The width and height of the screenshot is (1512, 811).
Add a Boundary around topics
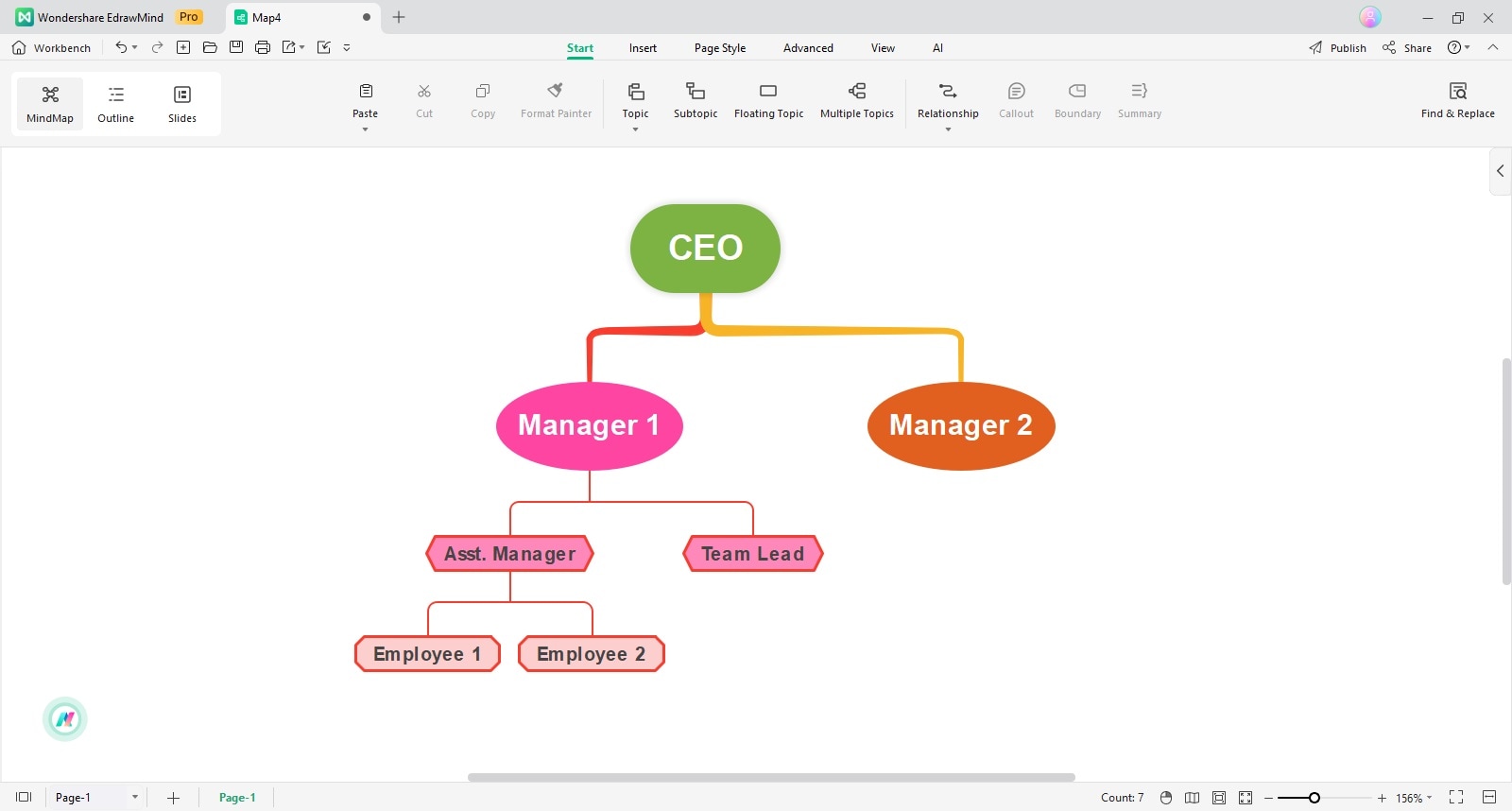click(1077, 99)
